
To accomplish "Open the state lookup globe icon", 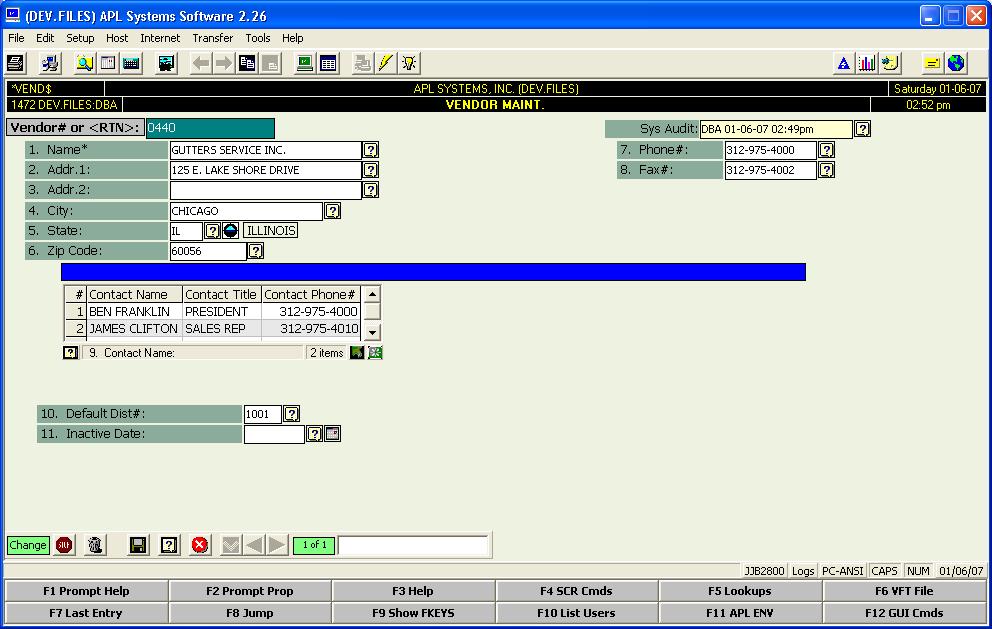I will click(230, 231).
